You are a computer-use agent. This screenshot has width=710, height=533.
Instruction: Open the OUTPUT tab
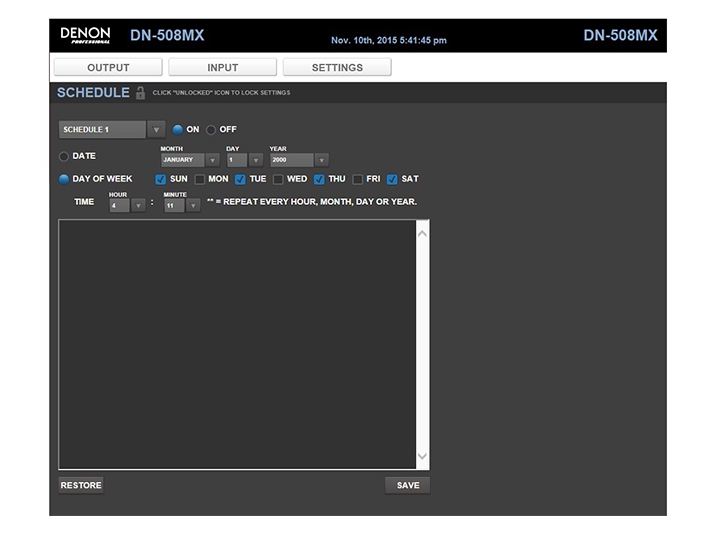click(108, 67)
